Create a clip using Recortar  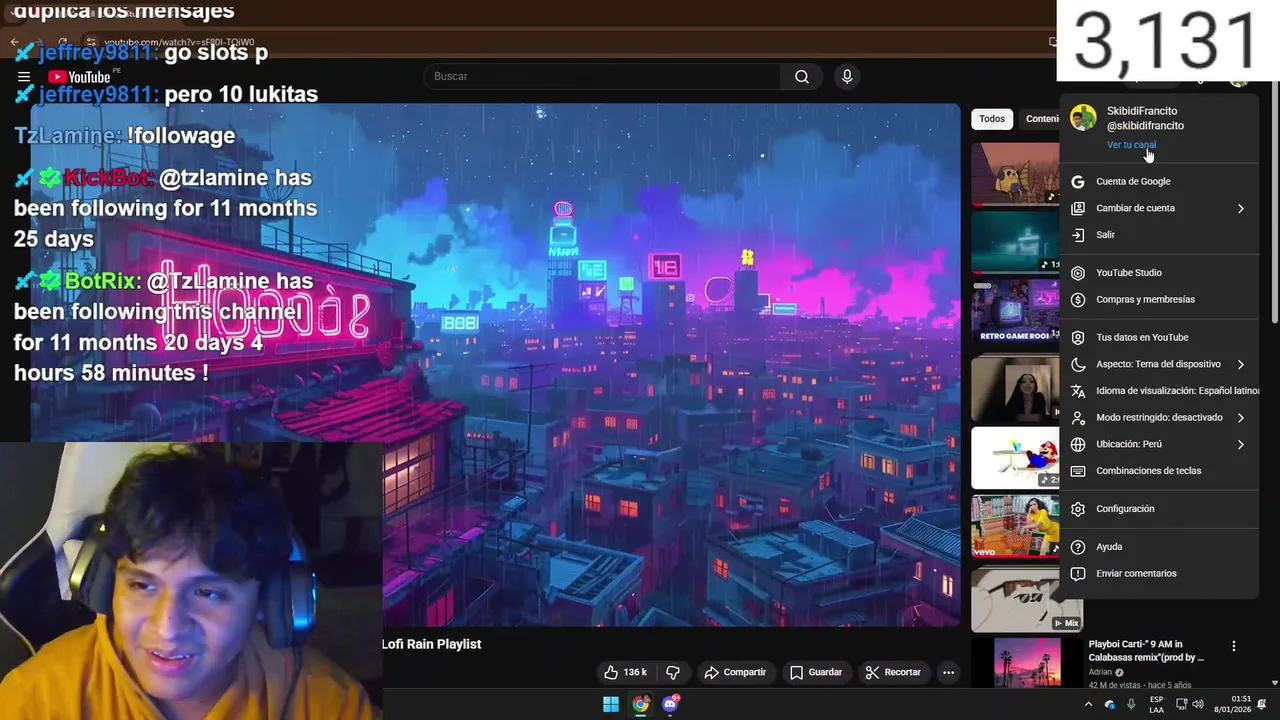click(893, 672)
